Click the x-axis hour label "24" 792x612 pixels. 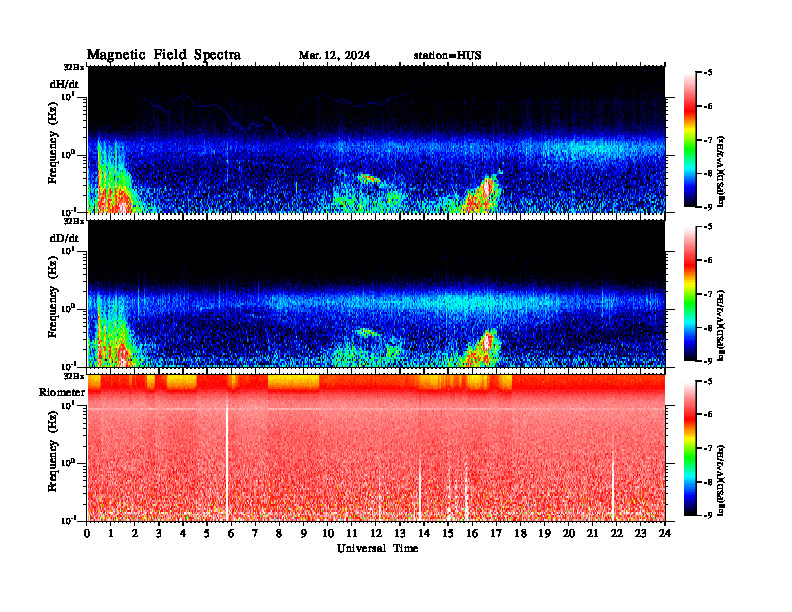[x=665, y=534]
